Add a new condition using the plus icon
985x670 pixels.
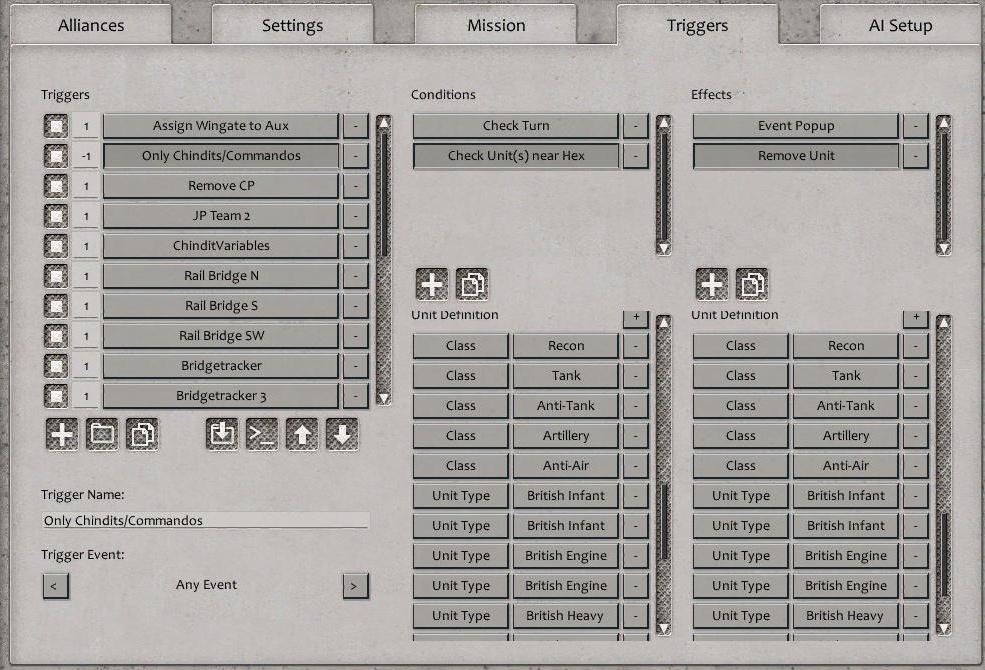pyautogui.click(x=432, y=284)
